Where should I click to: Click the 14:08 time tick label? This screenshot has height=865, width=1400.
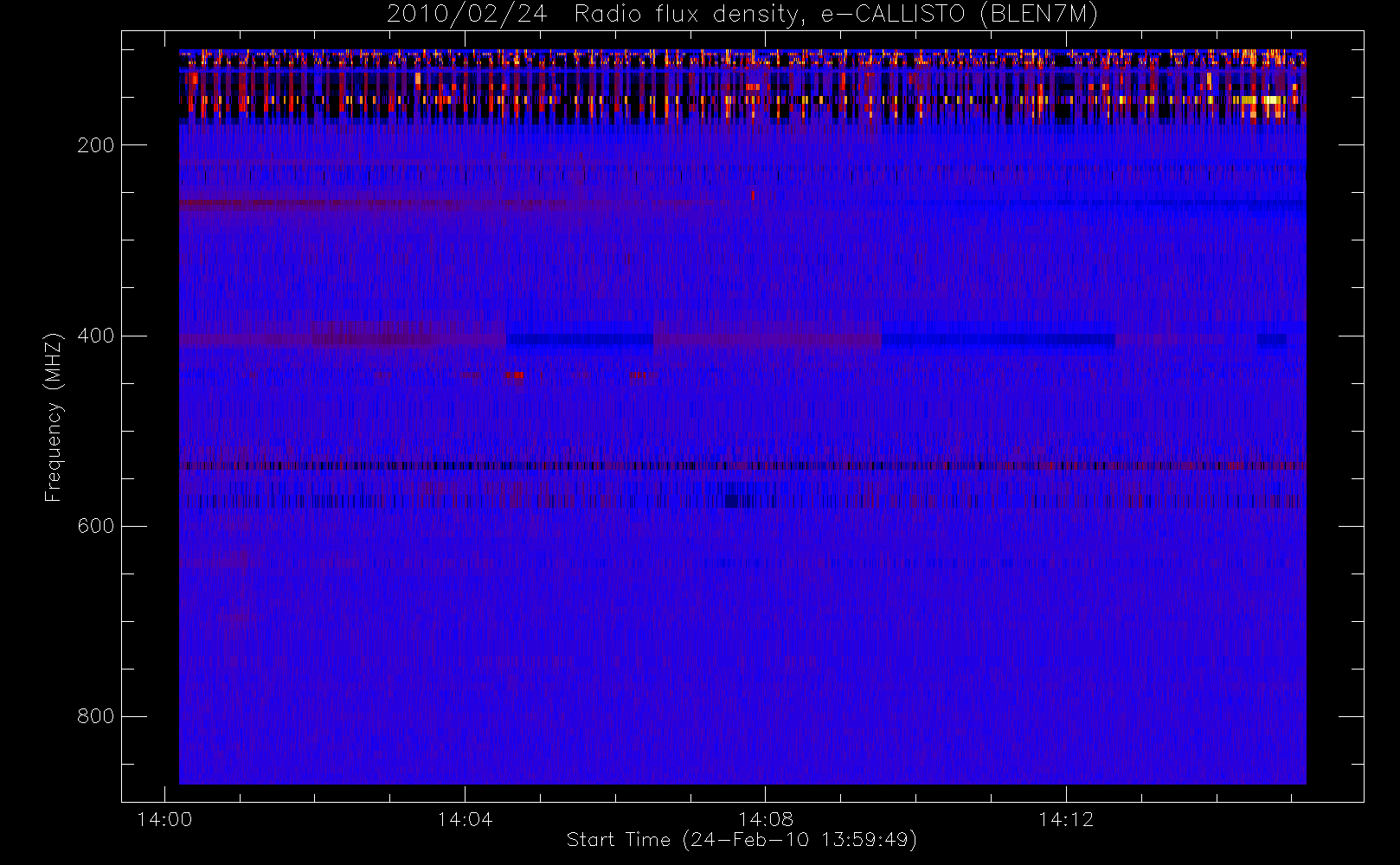765,819
